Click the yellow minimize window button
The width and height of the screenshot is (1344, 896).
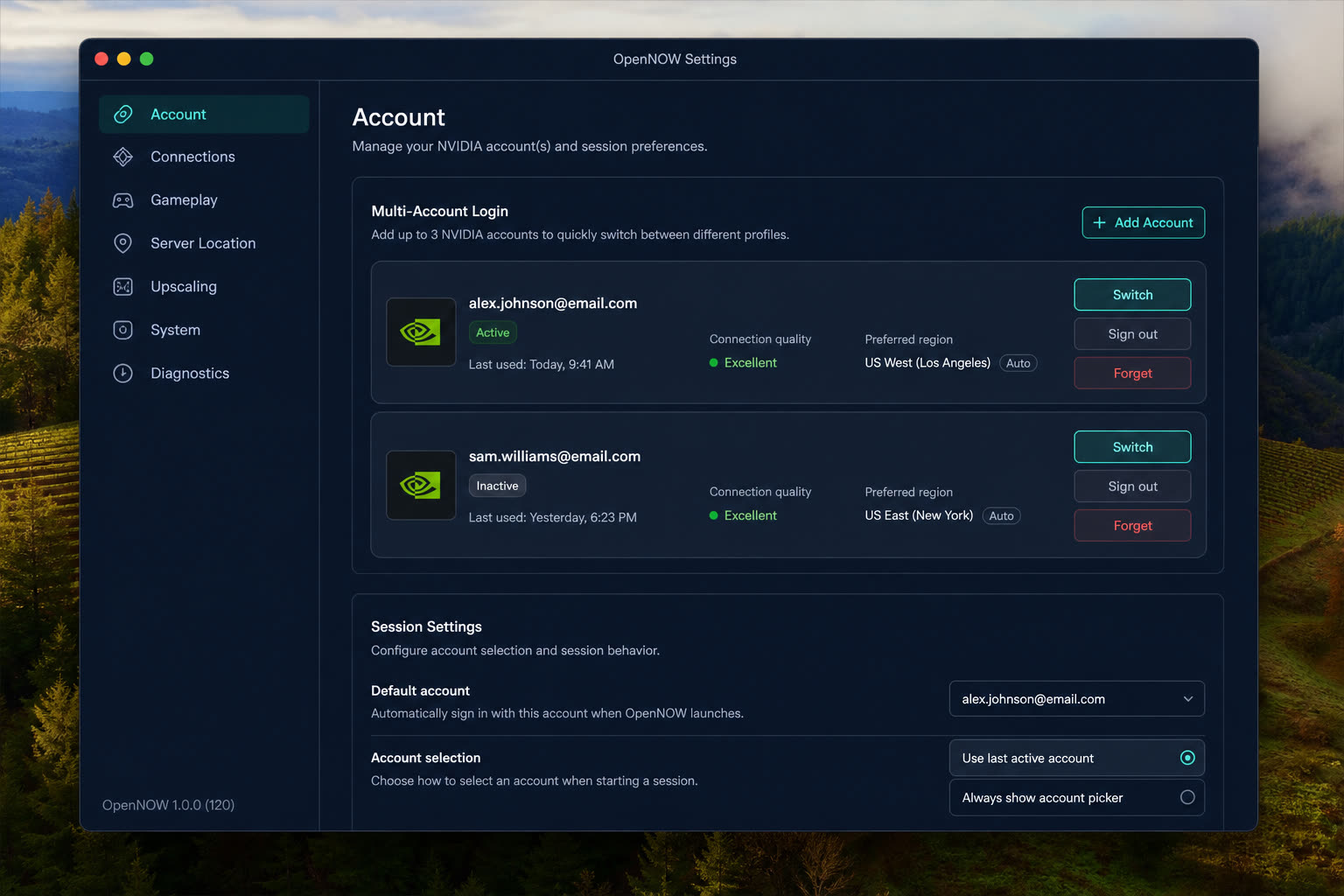tap(124, 59)
